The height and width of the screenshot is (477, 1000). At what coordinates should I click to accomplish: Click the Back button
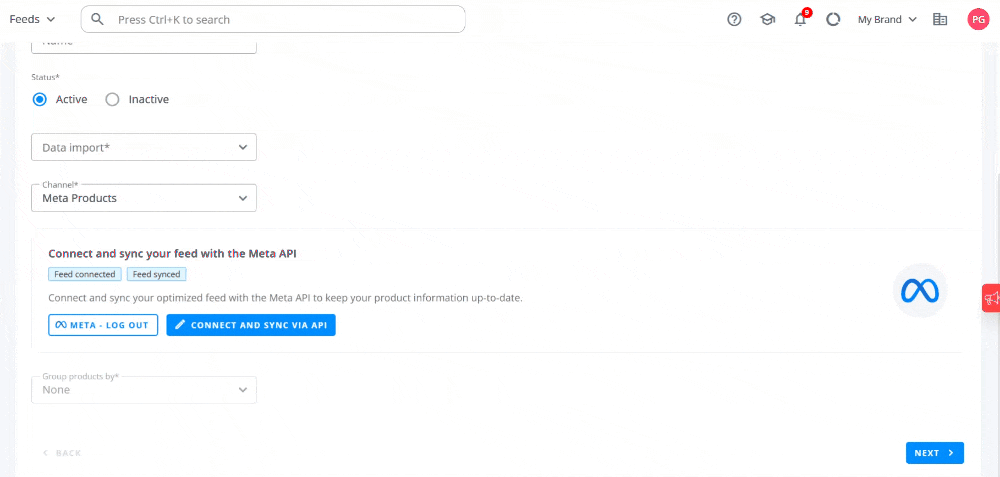pos(61,453)
